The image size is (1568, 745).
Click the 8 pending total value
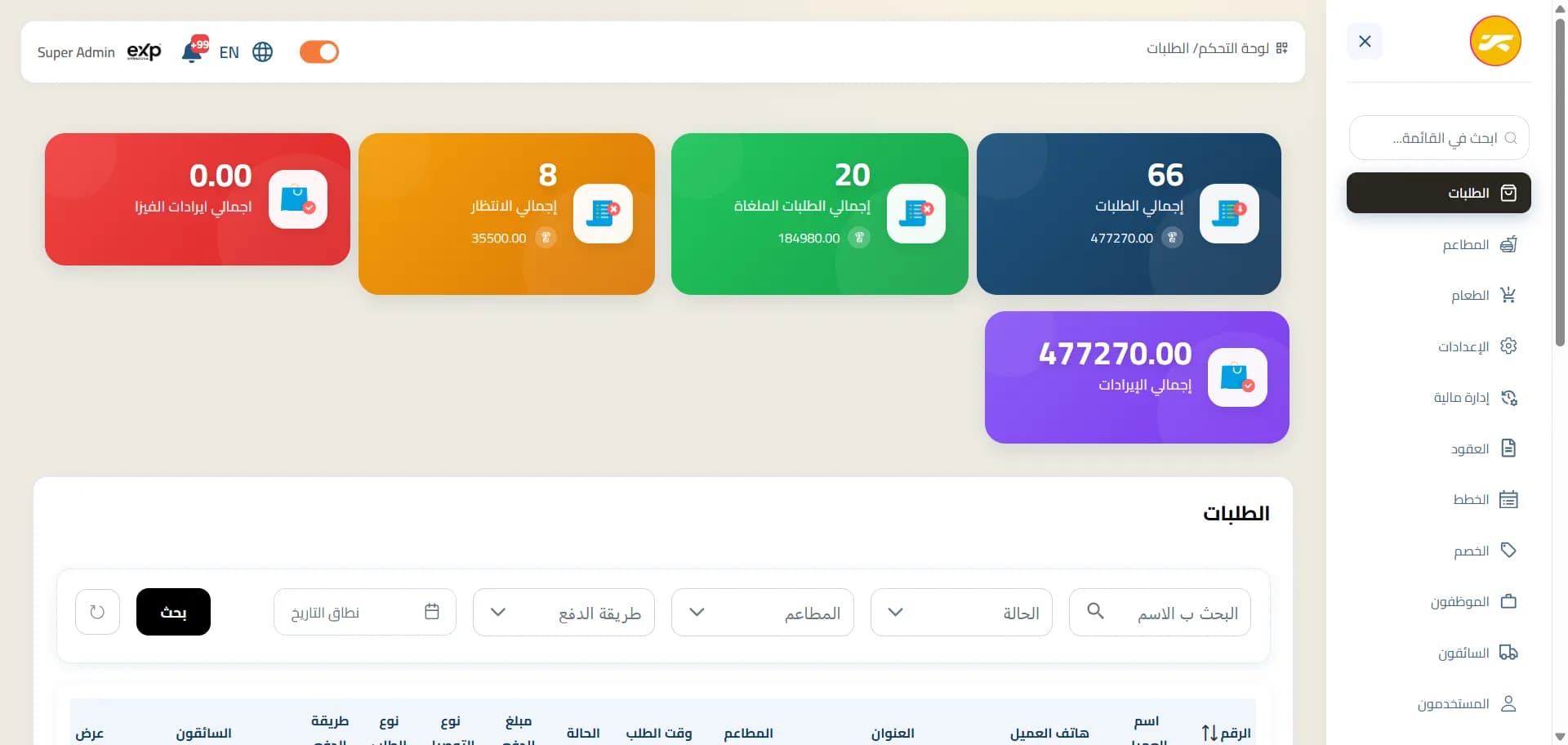(548, 175)
